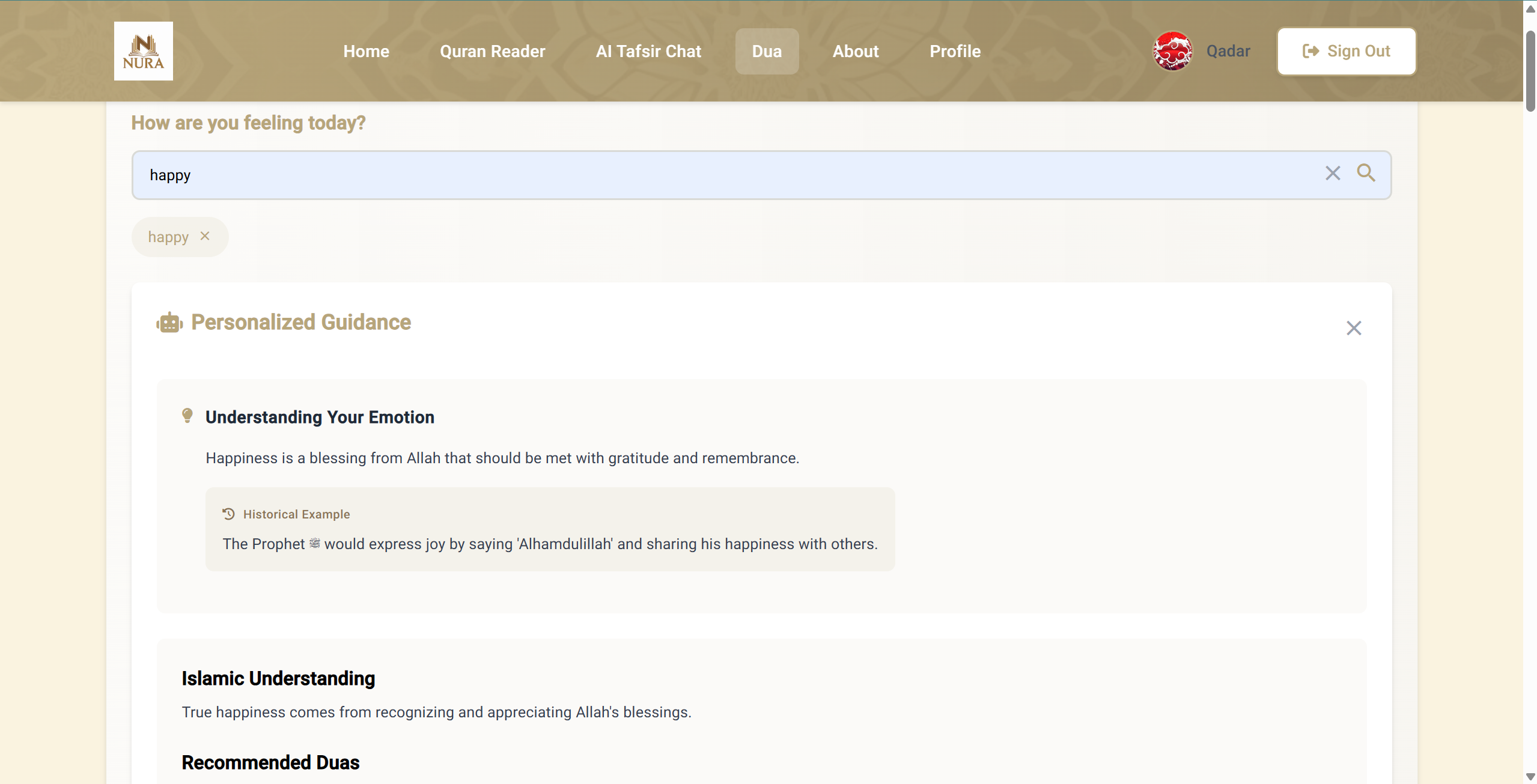Image resolution: width=1537 pixels, height=784 pixels.
Task: Open the Profile page
Action: (x=955, y=51)
